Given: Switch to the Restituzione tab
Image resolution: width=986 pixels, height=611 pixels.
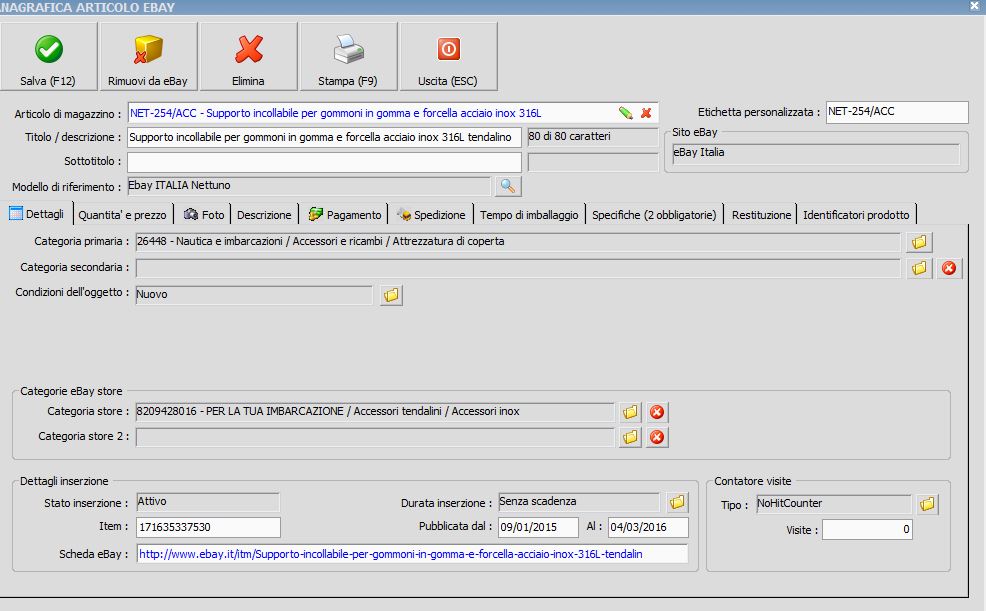Looking at the screenshot, I should point(761,215).
